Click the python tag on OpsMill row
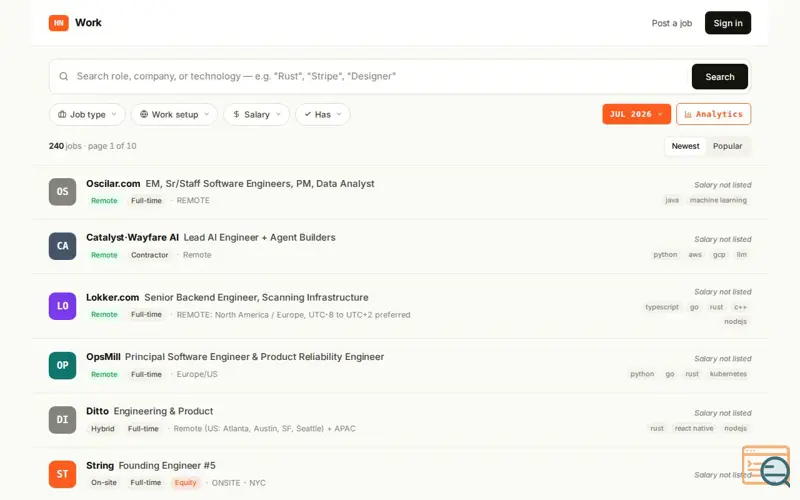800x500 pixels. click(x=642, y=374)
